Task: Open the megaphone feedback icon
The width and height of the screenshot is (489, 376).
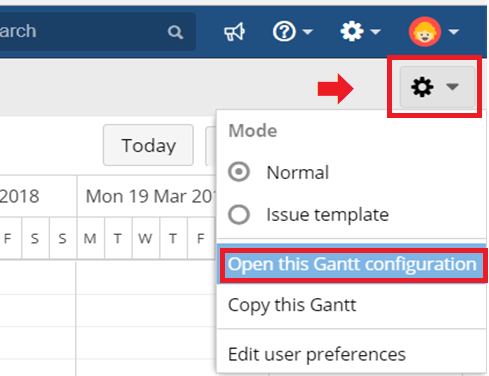Action: click(x=234, y=32)
